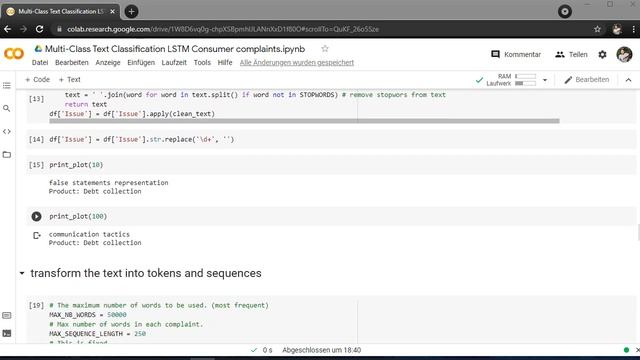Click 'Alle Änderungen wurden gespeichert' link
Viewport: 640px width, 360px height.
coord(297,62)
